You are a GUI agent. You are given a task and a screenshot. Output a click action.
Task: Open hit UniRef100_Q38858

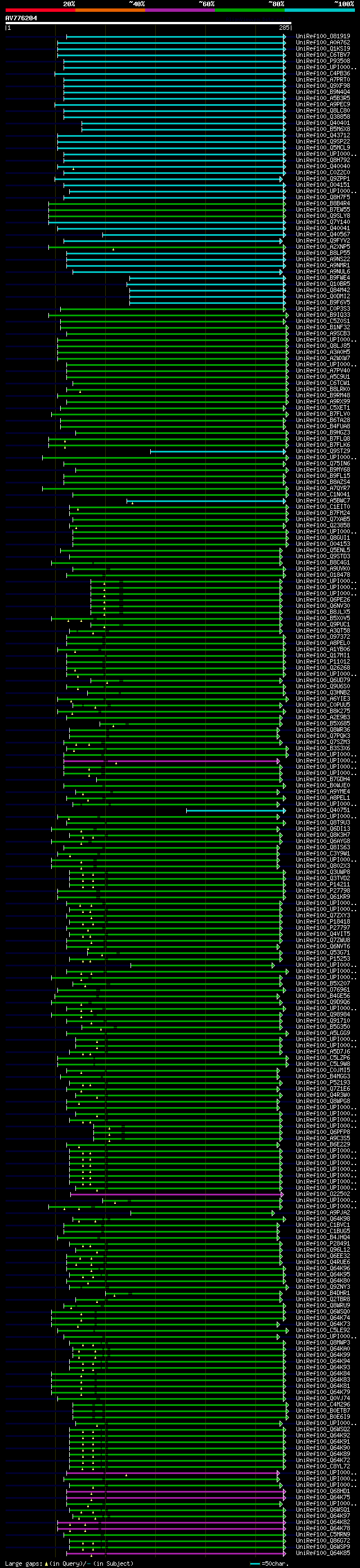(323, 117)
